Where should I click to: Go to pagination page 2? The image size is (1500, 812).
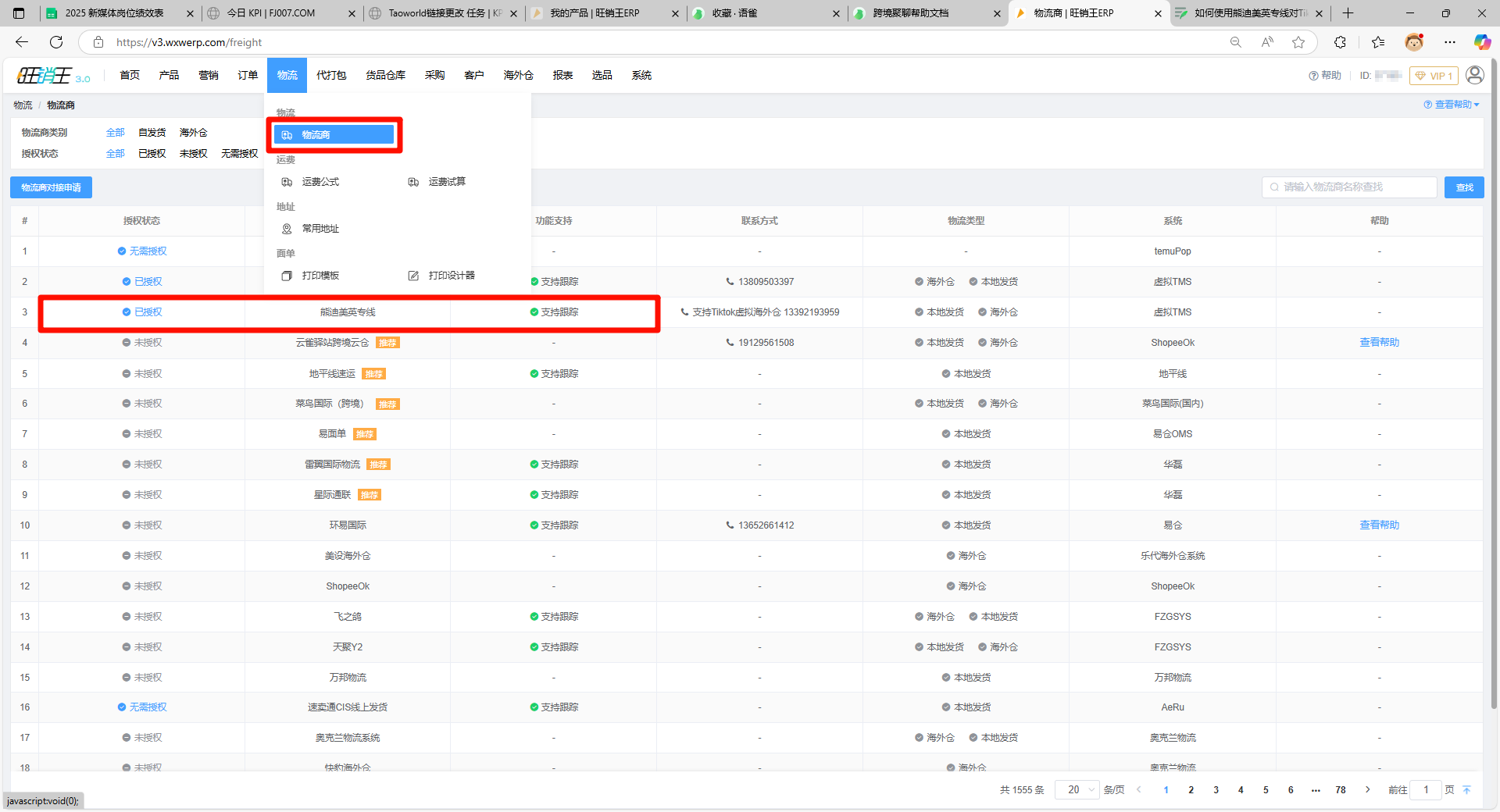(x=1191, y=789)
